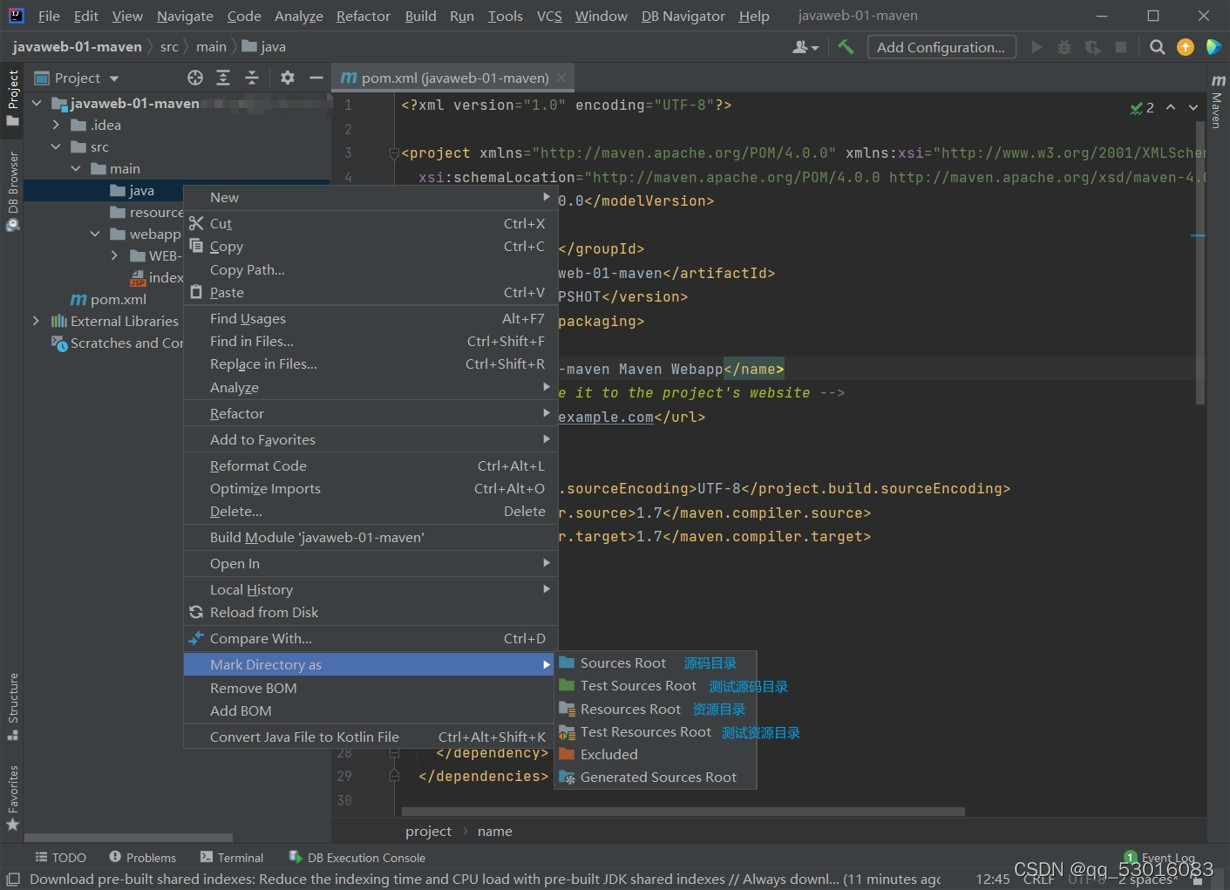Click Add Configuration... button
1230x890 pixels.
coord(941,47)
